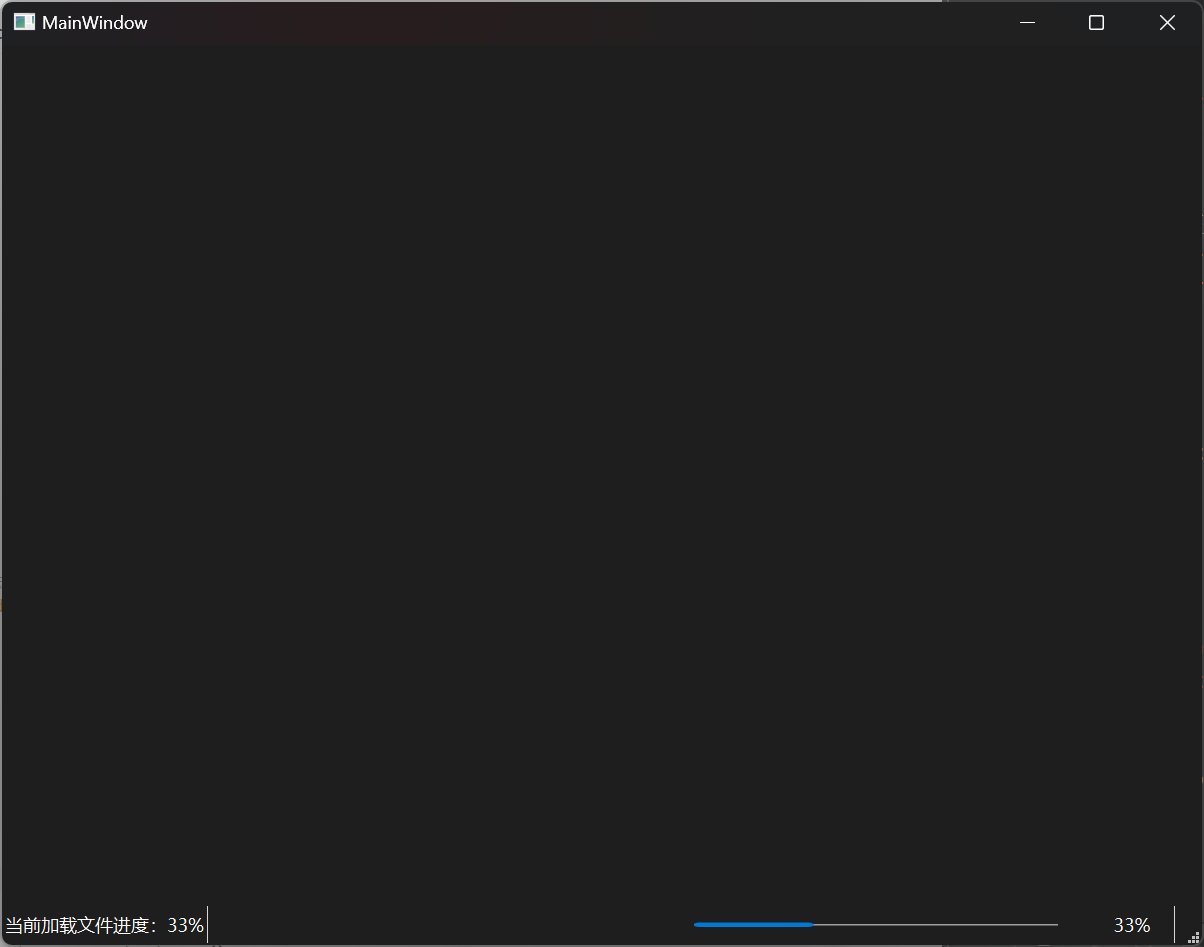Screen dimensions: 1204x947
Task: Click the MainWindow app icon in title bar
Action: [24, 22]
